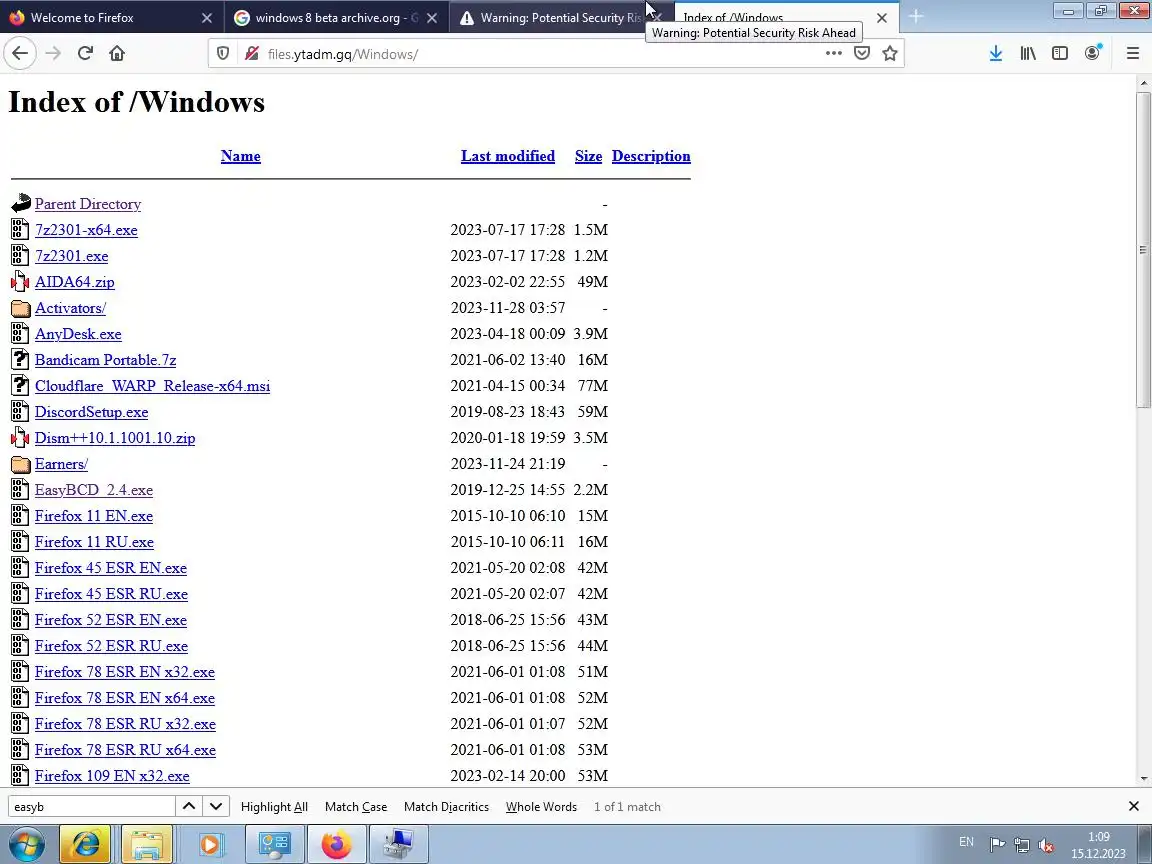
Task: Download Firefox 52 ESR EN.exe
Action: coord(110,620)
